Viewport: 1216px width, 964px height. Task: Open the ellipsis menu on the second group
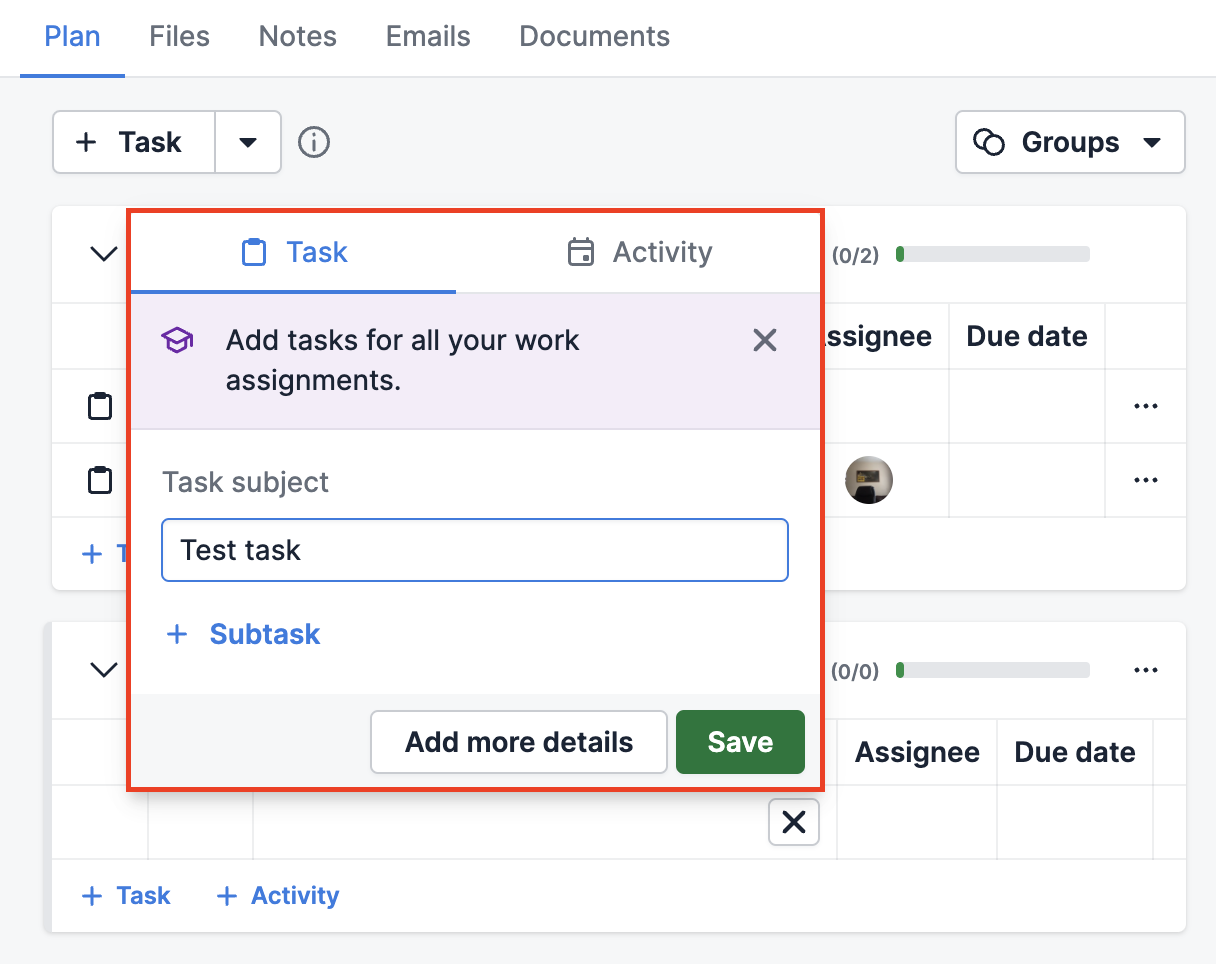[x=1145, y=670]
